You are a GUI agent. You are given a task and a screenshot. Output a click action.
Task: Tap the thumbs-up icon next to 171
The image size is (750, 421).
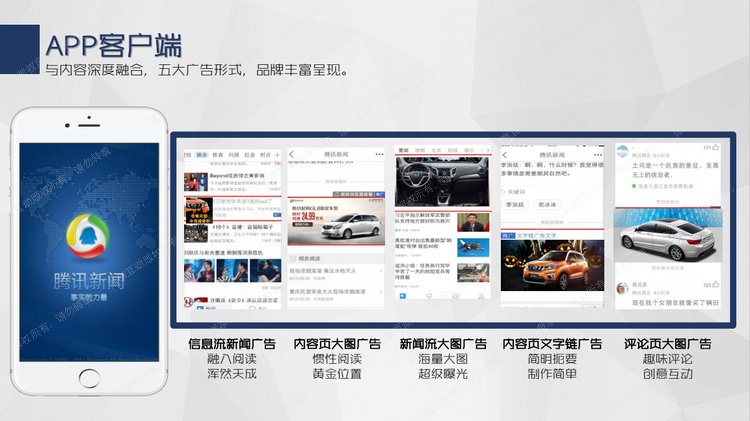click(716, 147)
